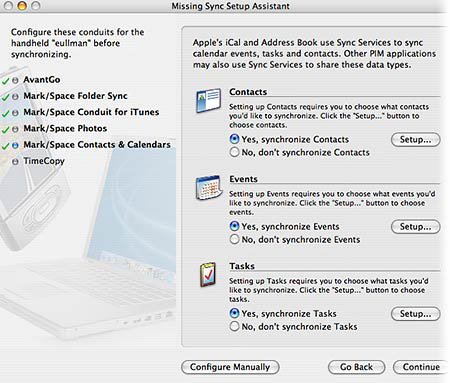The image size is (450, 383).
Task: Select No, don't synchronize Tasks
Action: (235, 326)
